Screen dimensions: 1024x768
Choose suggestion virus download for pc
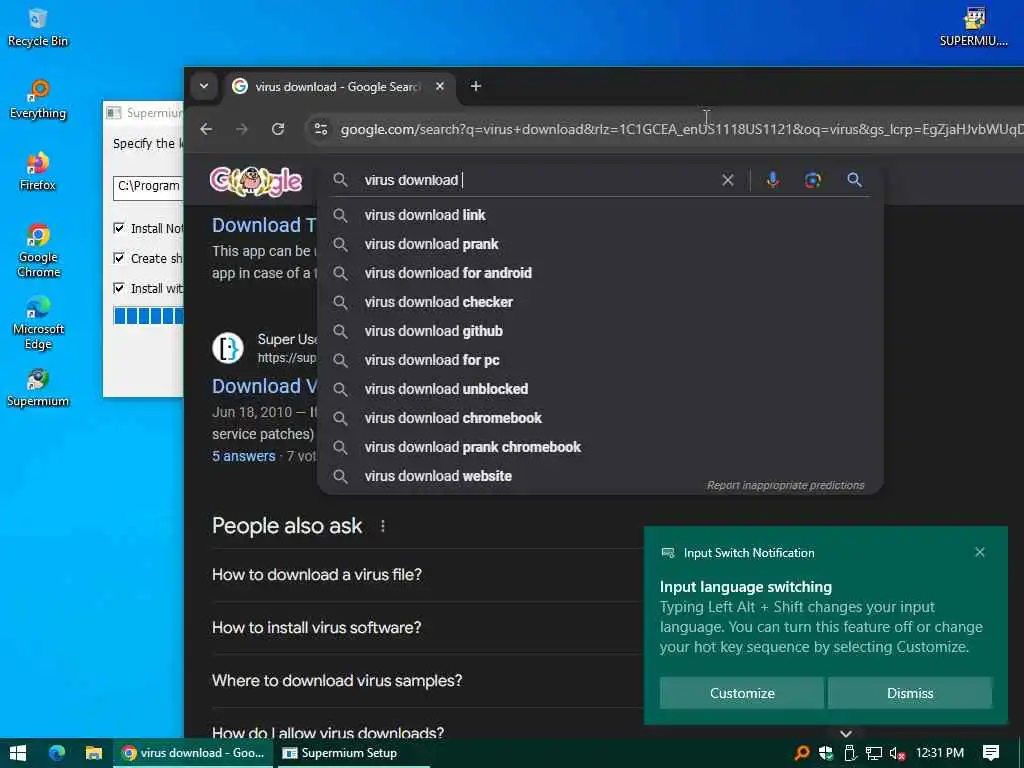pos(600,360)
